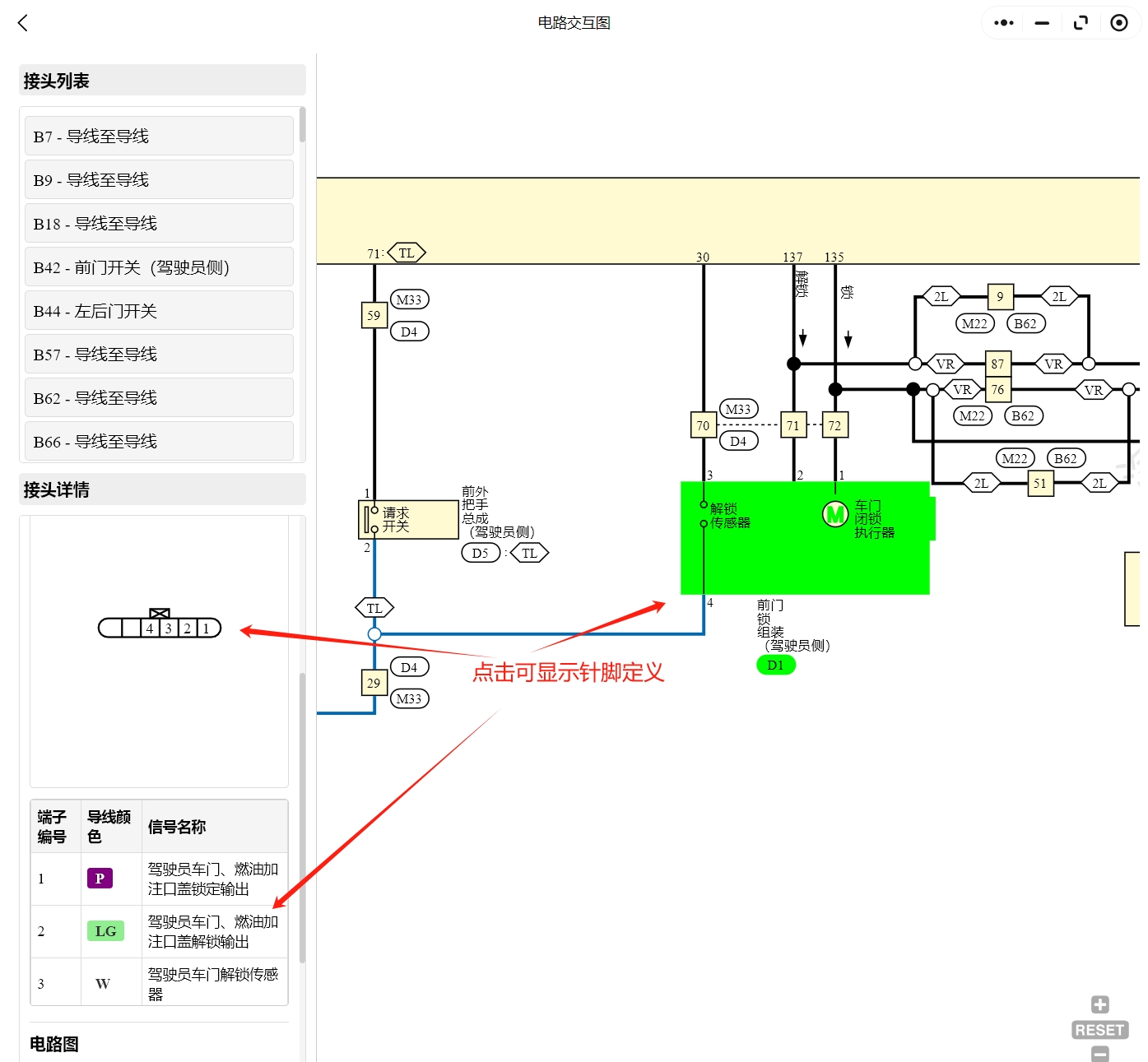Viewport: 1148px width, 1062px height.
Task: Go back using the back arrow
Action: point(22,23)
